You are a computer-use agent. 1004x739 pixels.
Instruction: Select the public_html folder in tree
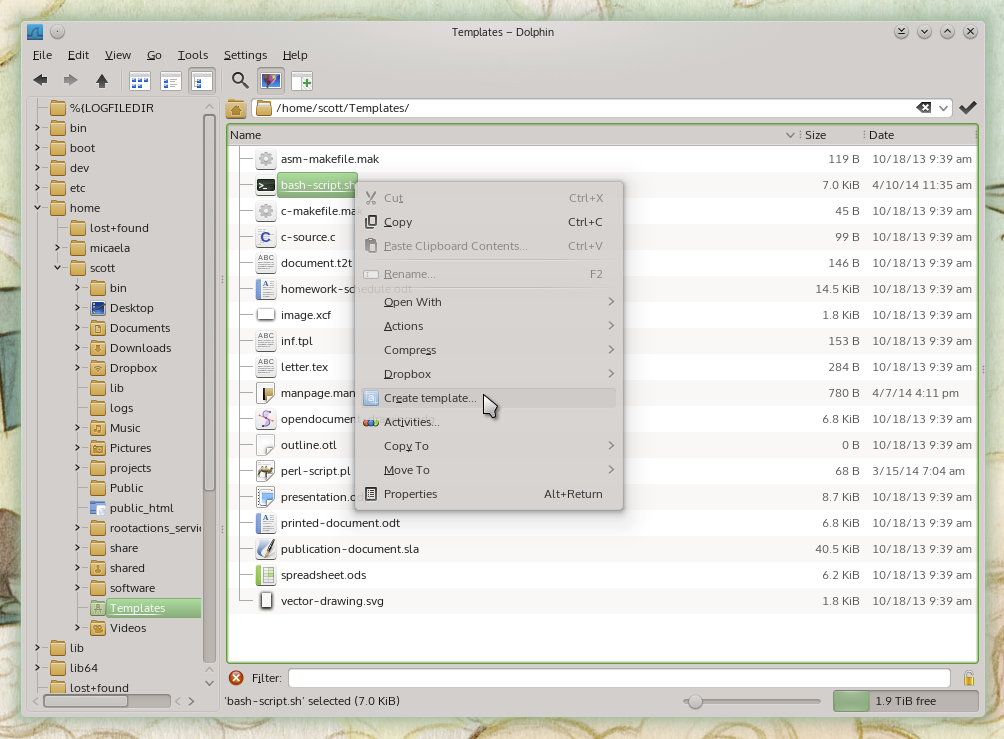pos(133,508)
